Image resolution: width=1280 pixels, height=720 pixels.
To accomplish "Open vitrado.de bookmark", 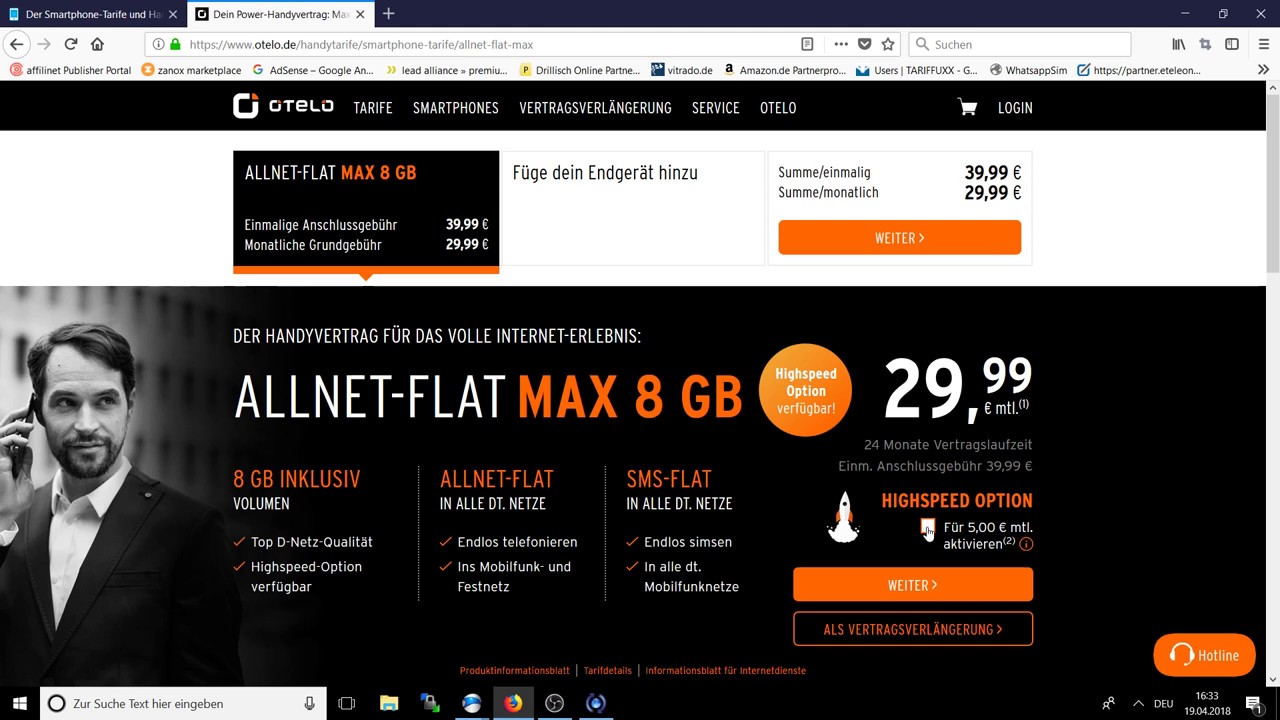I will click(681, 70).
